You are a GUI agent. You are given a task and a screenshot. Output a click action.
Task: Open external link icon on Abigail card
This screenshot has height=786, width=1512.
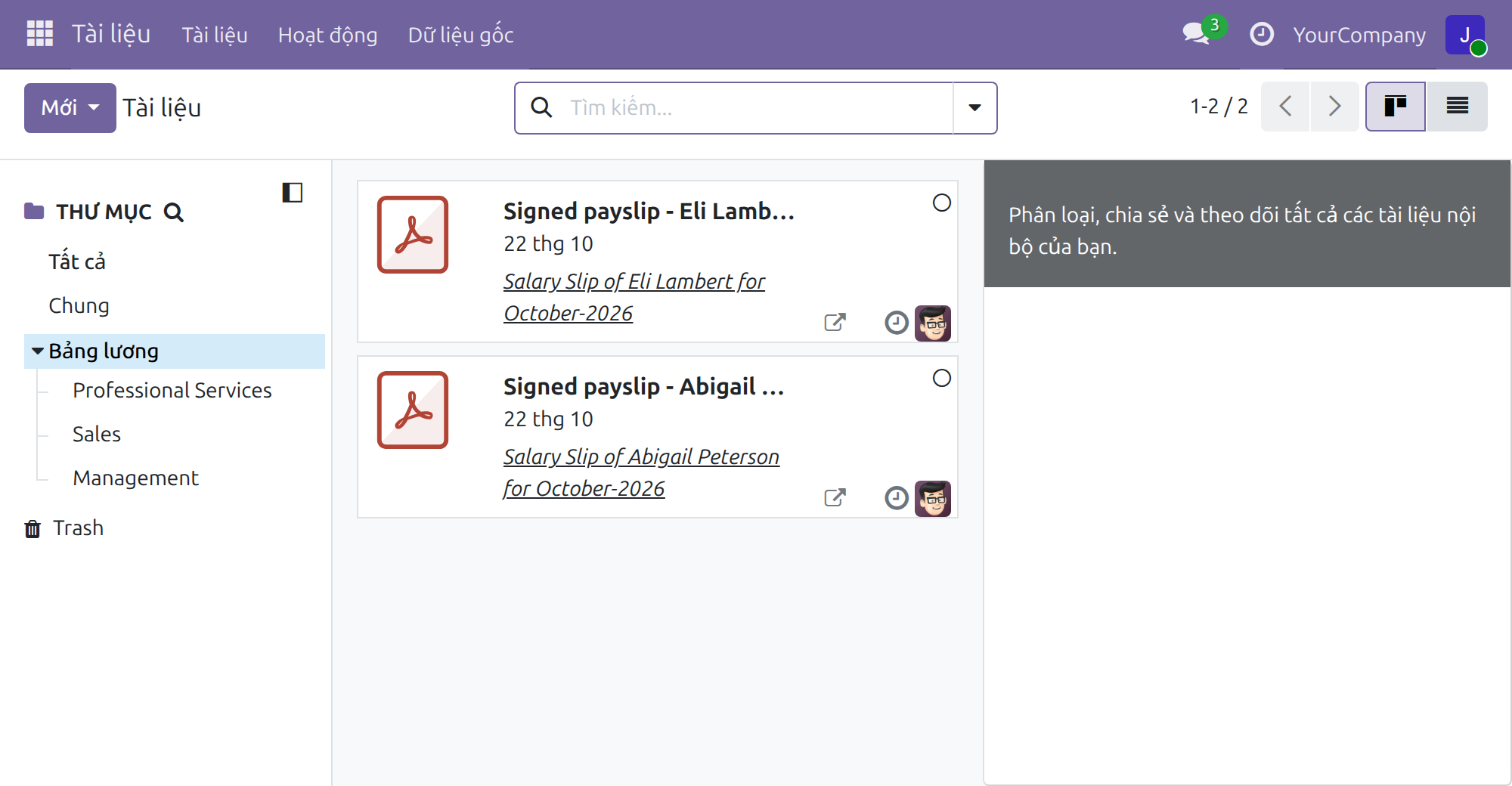pyautogui.click(x=835, y=498)
